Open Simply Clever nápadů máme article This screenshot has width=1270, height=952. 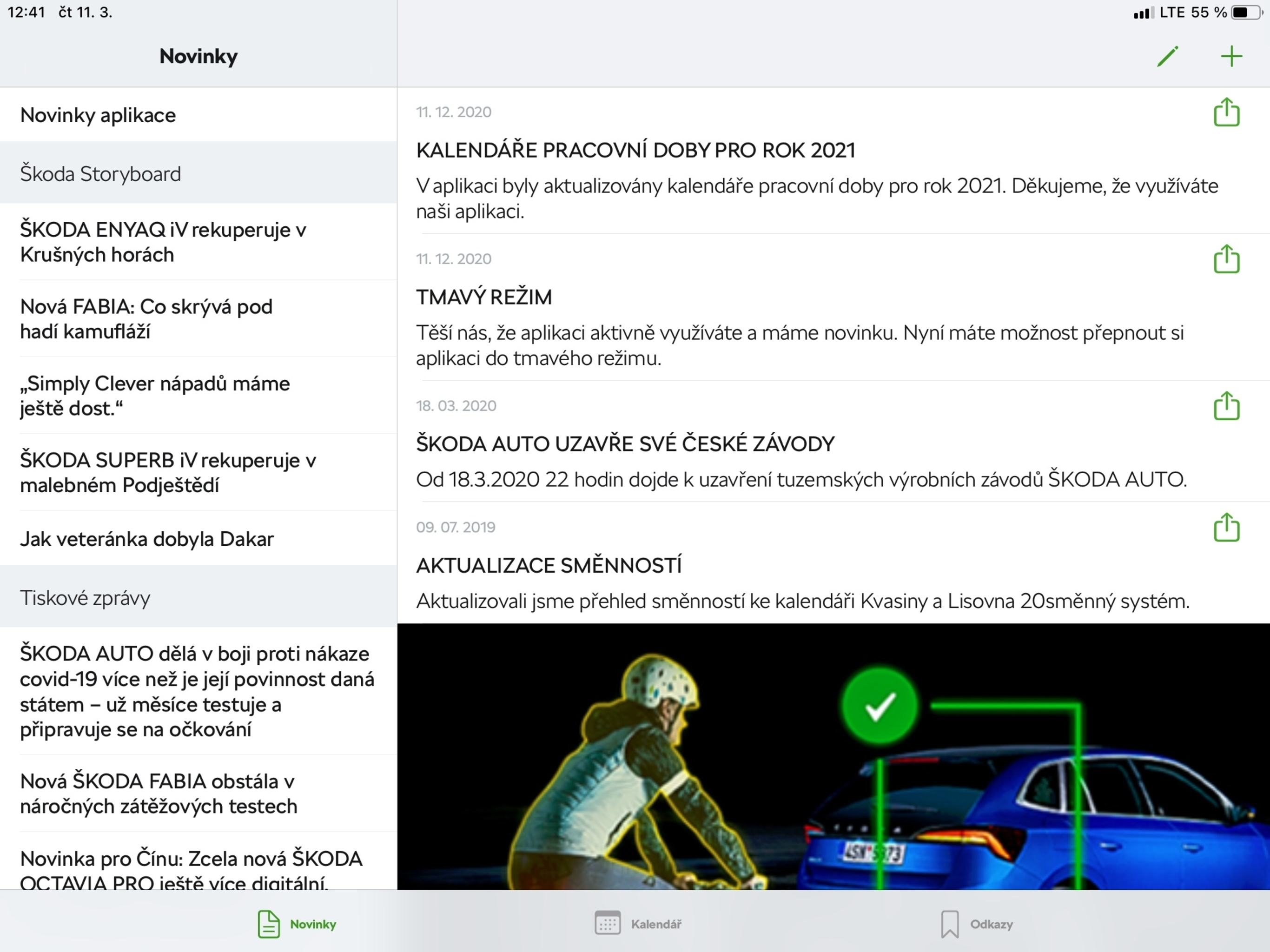tap(198, 396)
